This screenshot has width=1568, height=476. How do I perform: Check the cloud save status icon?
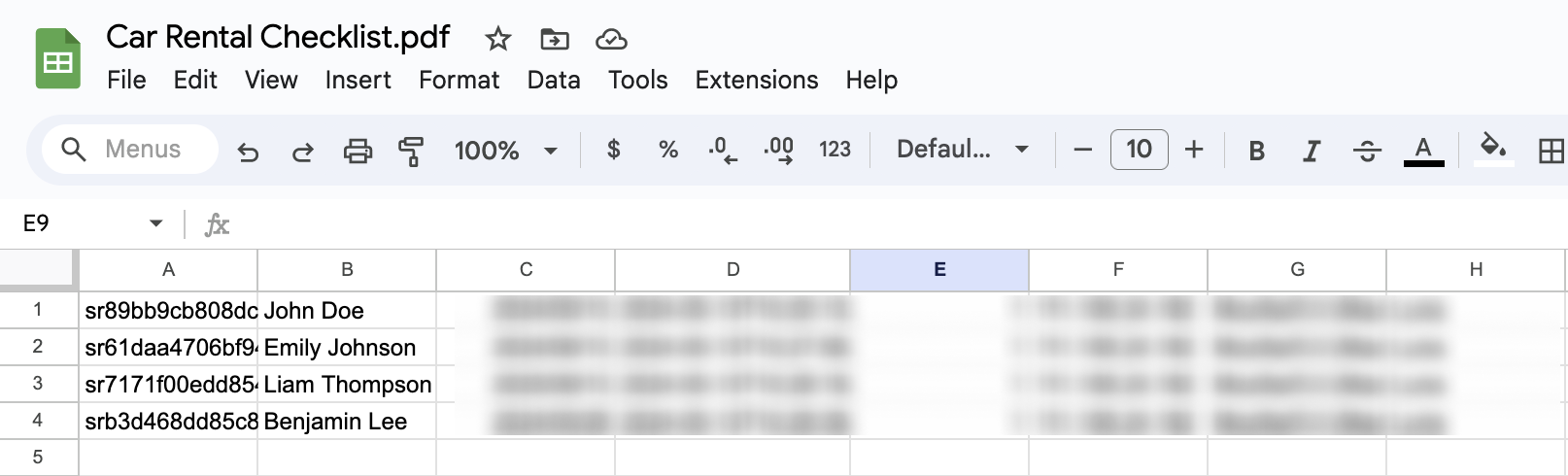click(611, 39)
